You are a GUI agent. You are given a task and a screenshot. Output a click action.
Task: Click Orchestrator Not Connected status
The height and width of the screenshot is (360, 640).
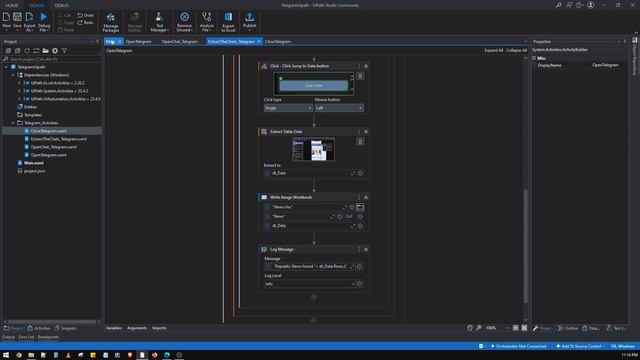(x=518, y=346)
